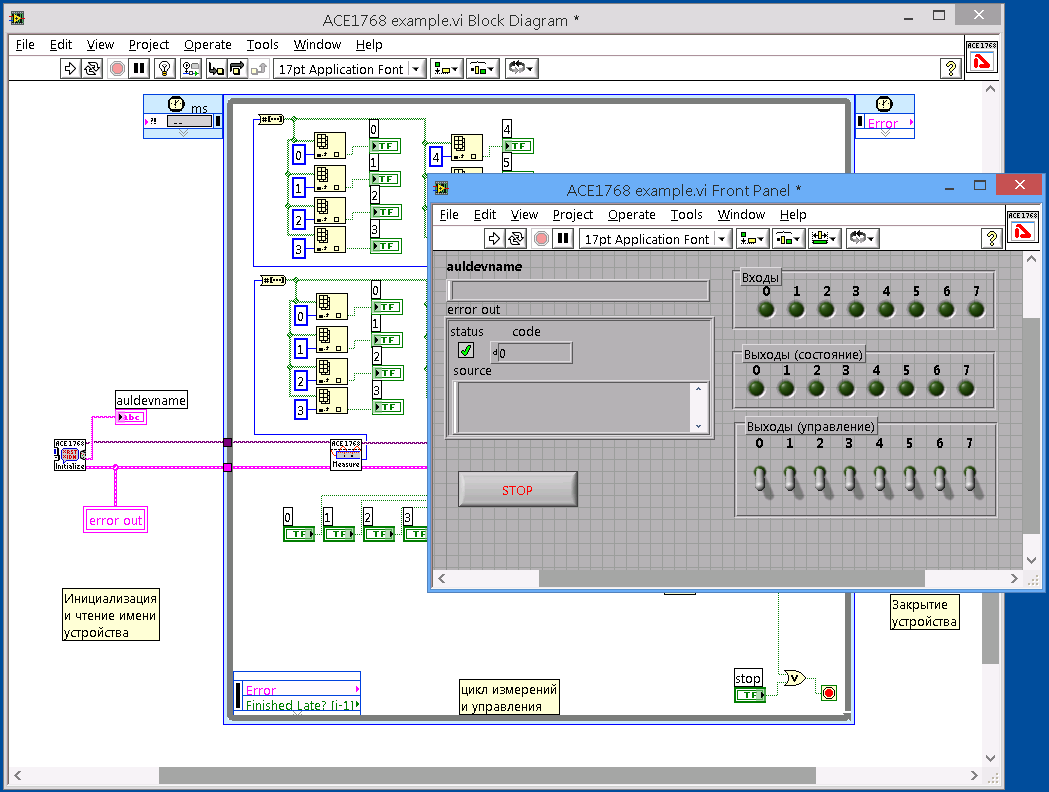Click the error out status checkmark

pyautogui.click(x=466, y=350)
